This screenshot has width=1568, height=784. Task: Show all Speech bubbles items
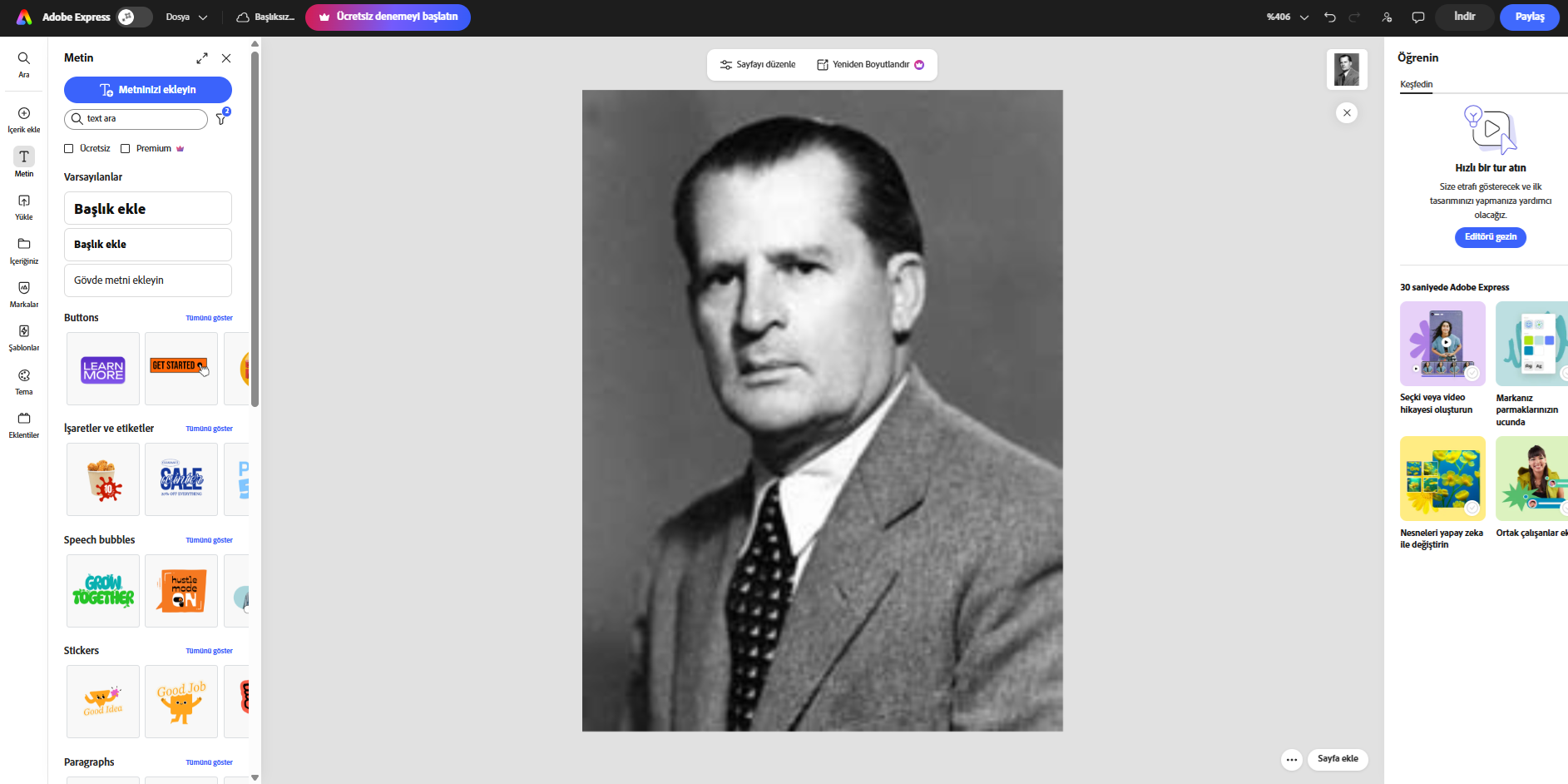tap(209, 540)
